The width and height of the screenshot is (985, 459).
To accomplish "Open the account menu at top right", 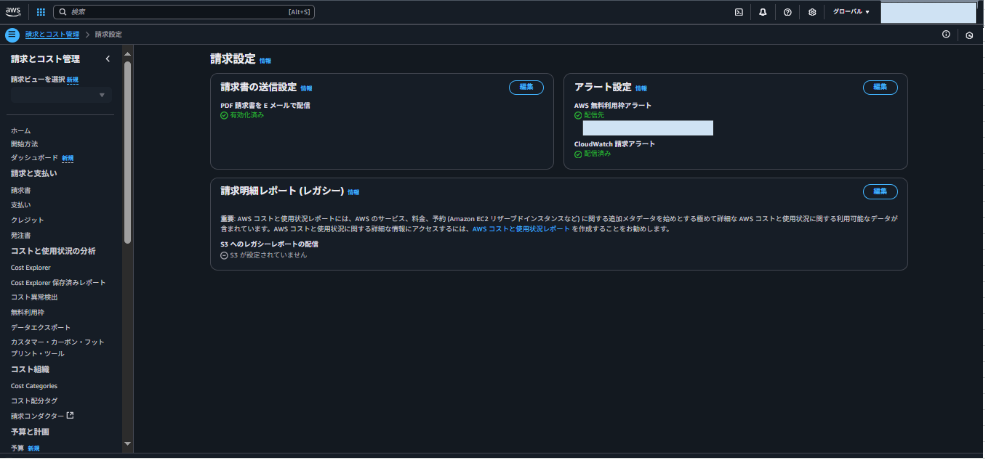I will (928, 13).
